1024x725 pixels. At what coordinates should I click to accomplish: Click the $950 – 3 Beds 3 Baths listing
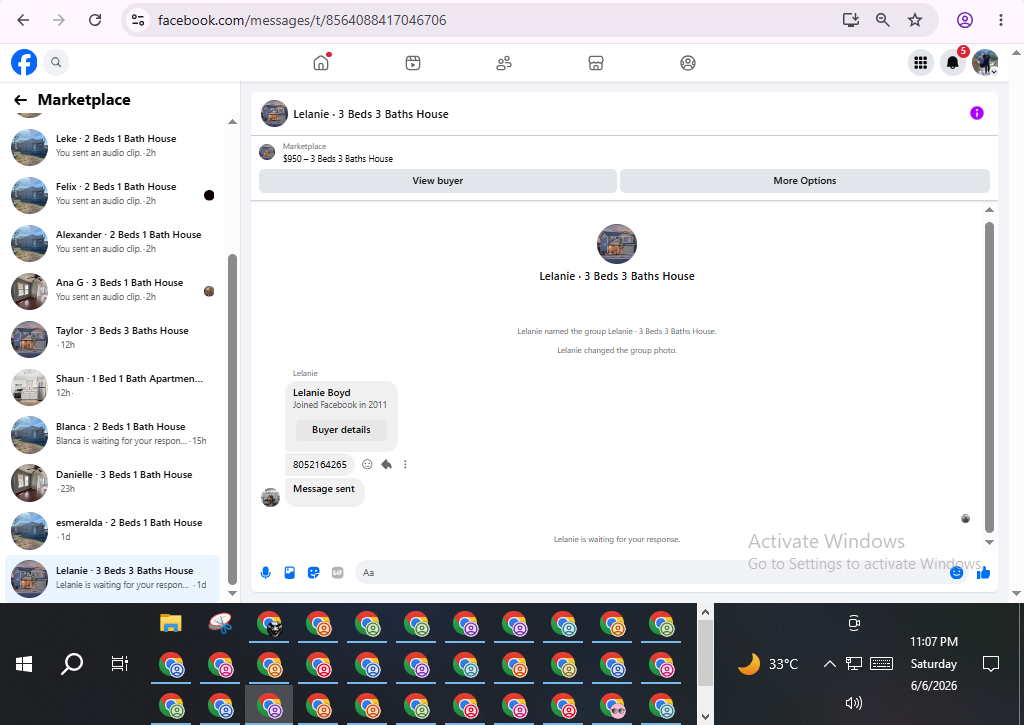pos(338,159)
